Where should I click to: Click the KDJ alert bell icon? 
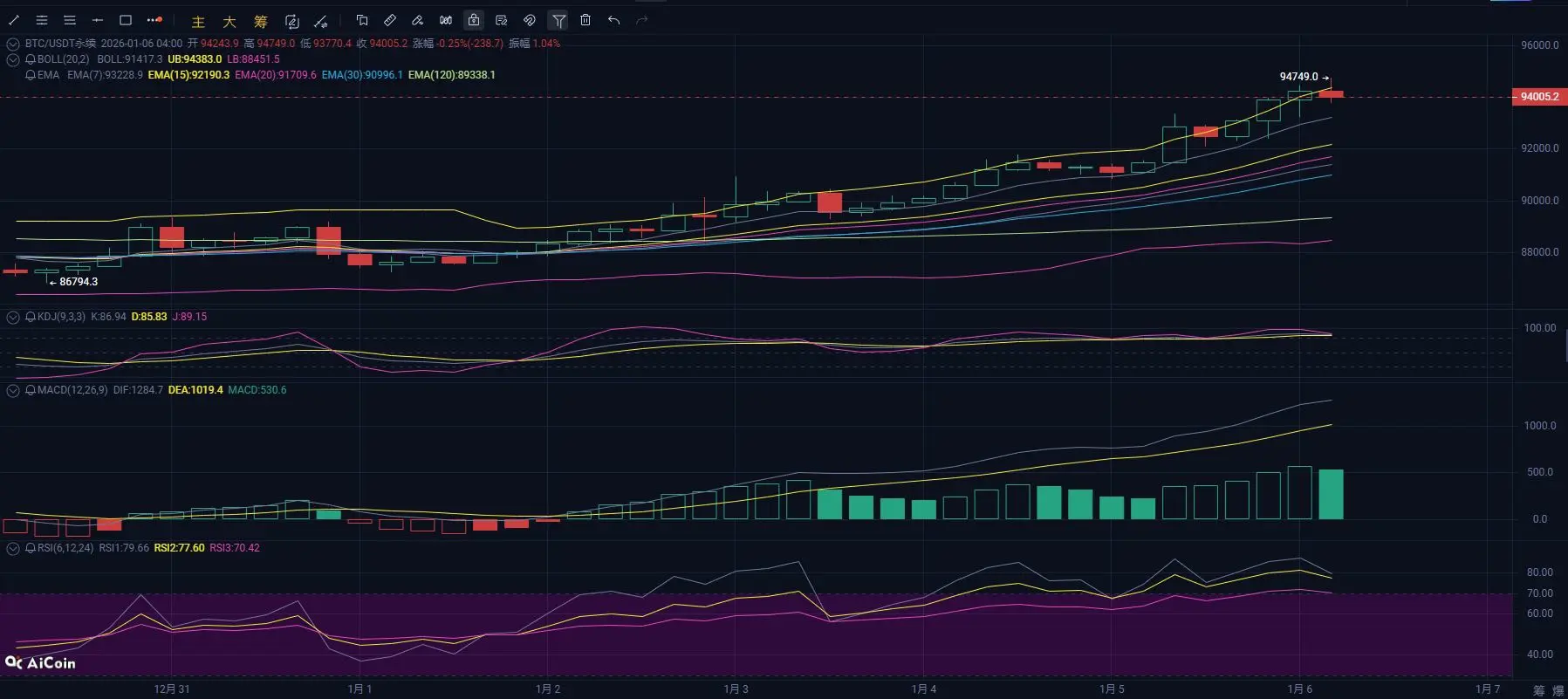[x=31, y=317]
